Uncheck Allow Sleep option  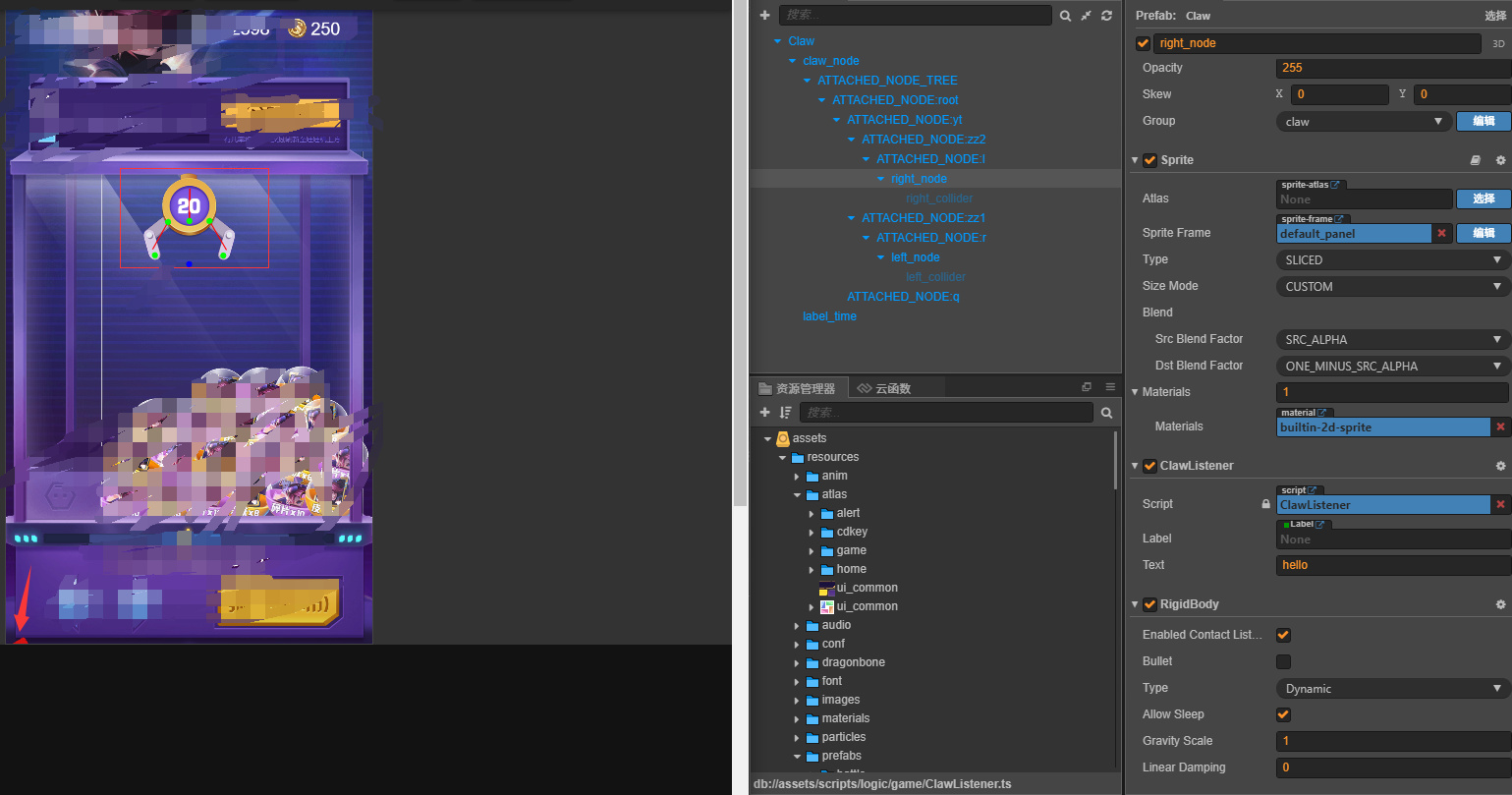1283,714
